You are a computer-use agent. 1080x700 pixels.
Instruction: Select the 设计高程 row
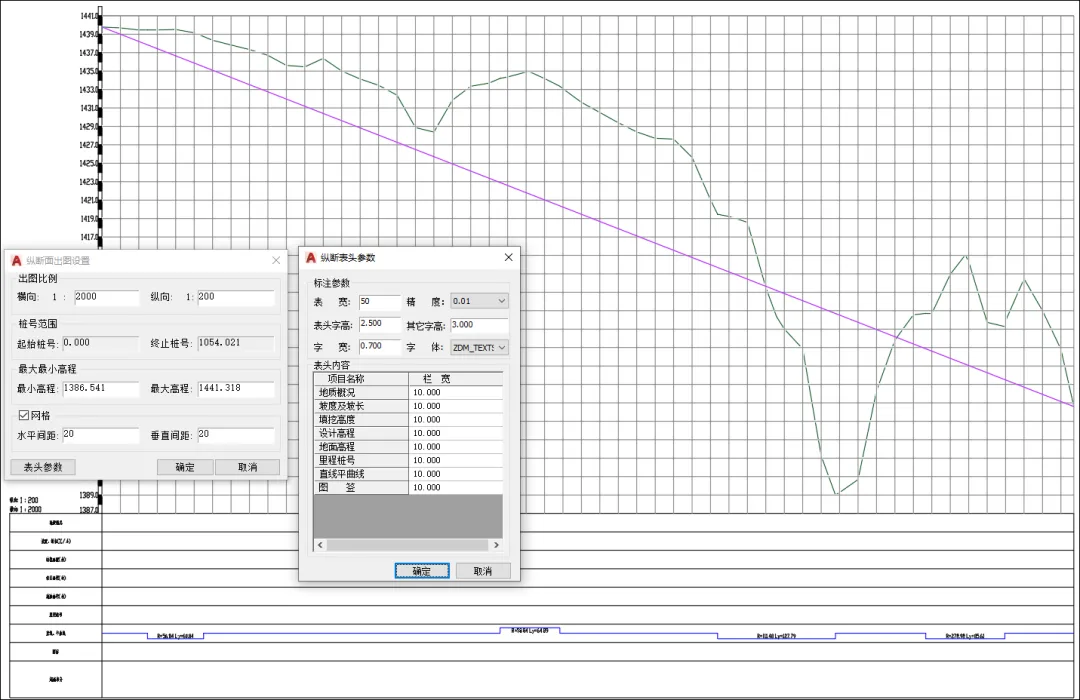coord(408,433)
